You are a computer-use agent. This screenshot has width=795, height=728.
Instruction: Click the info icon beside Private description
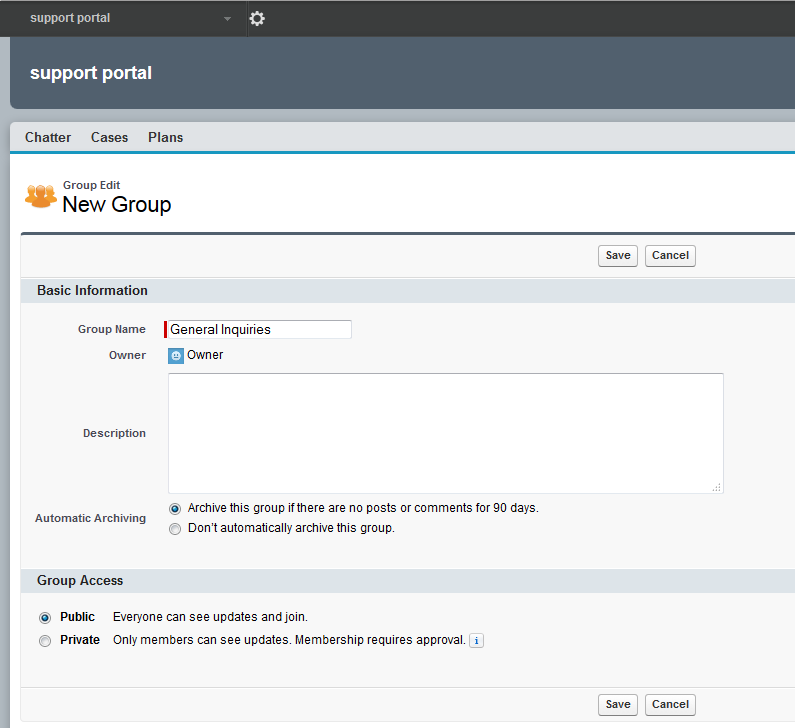pos(476,641)
